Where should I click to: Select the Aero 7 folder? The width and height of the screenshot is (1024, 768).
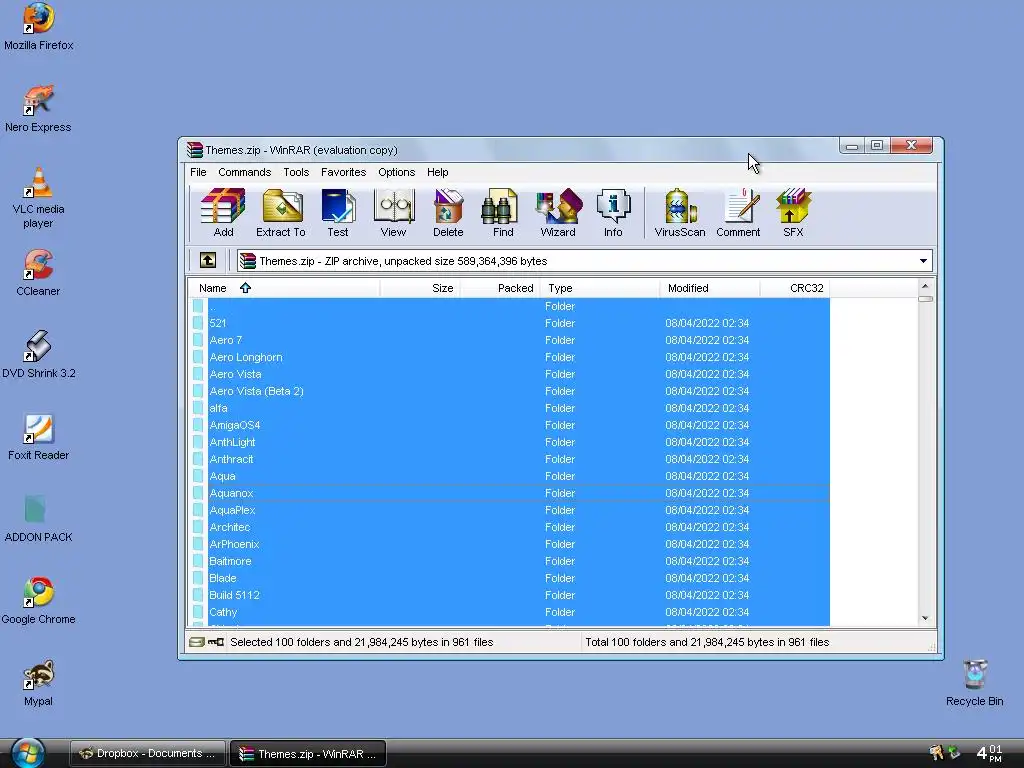[509, 340]
